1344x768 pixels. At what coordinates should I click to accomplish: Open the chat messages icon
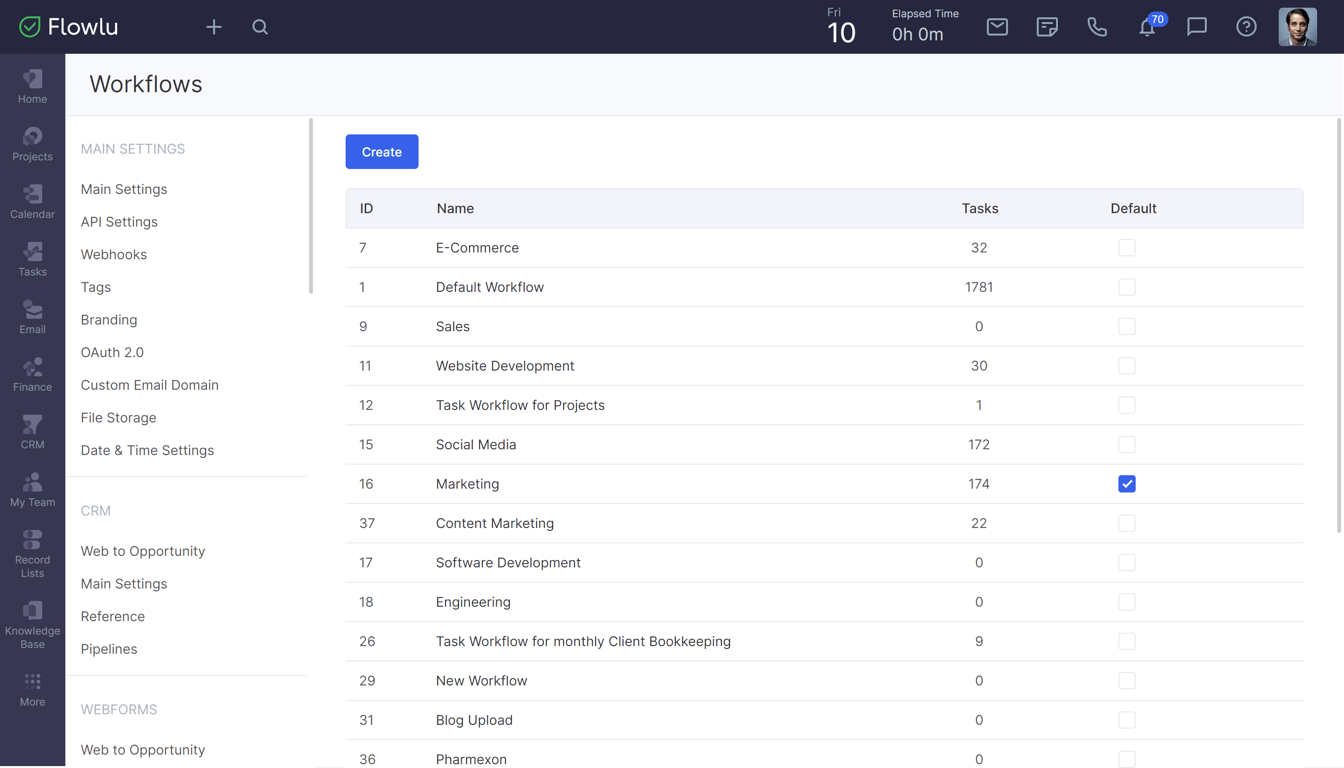[1197, 27]
